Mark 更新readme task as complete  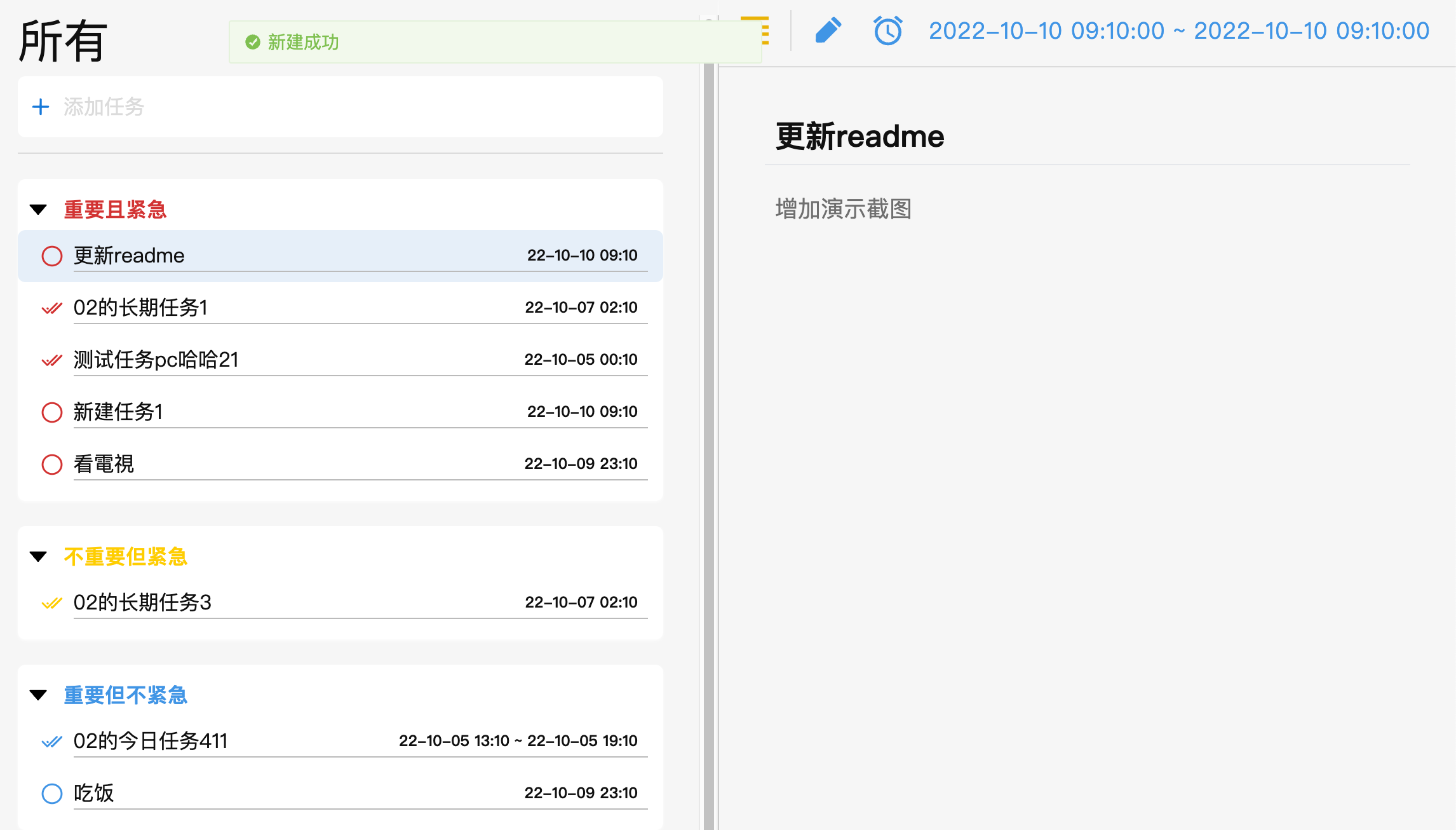tap(51, 256)
